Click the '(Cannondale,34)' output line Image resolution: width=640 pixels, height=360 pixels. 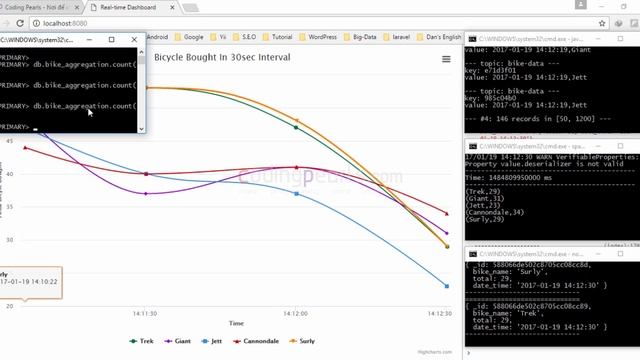coord(495,212)
